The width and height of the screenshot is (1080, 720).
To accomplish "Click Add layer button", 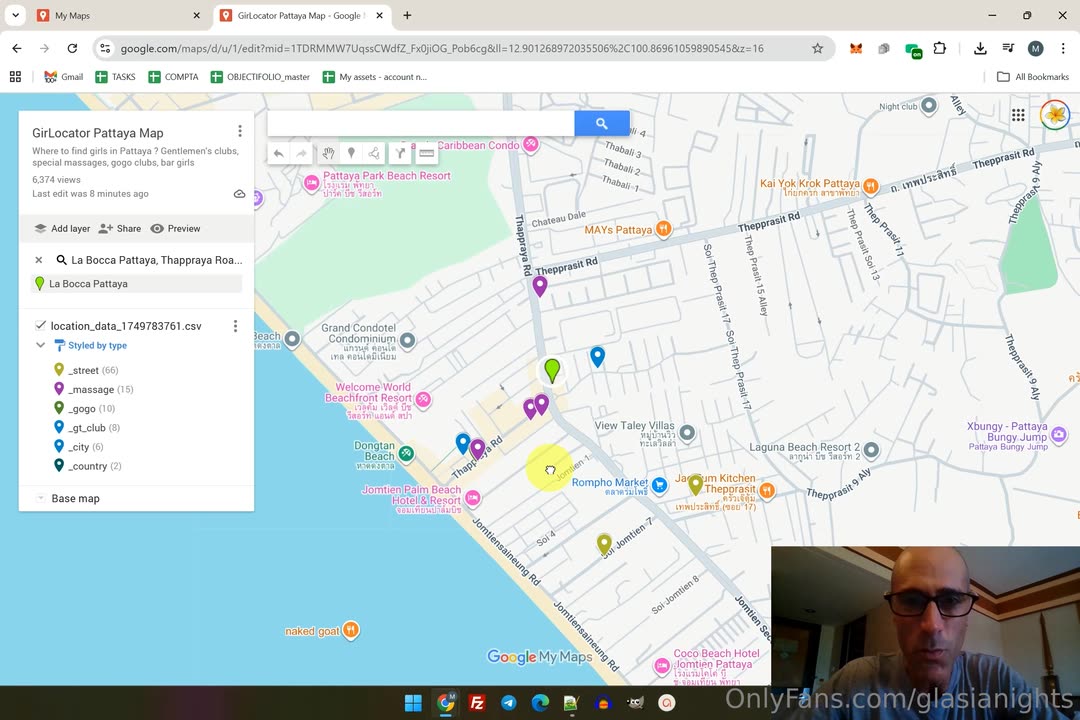I will coord(63,229).
